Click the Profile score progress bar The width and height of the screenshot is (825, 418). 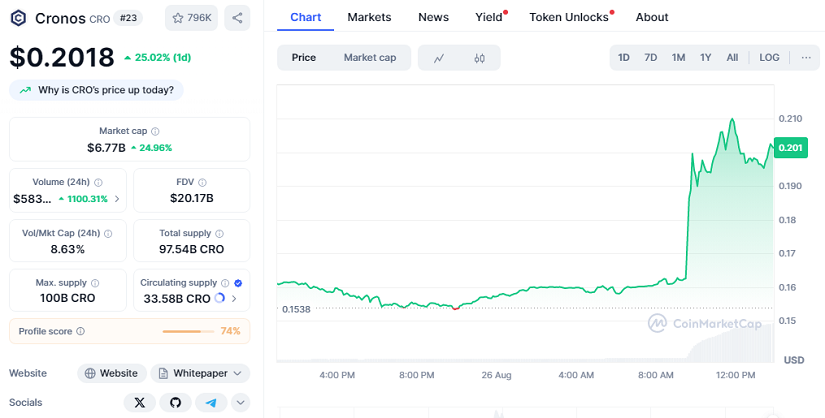pos(188,331)
